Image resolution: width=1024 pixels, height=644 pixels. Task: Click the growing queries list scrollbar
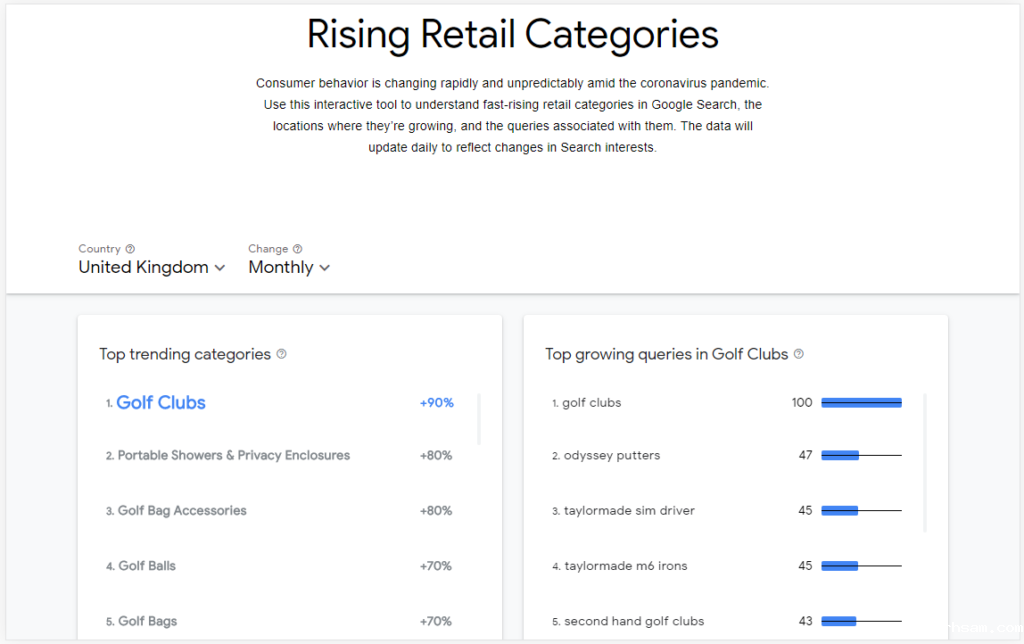coord(925,462)
